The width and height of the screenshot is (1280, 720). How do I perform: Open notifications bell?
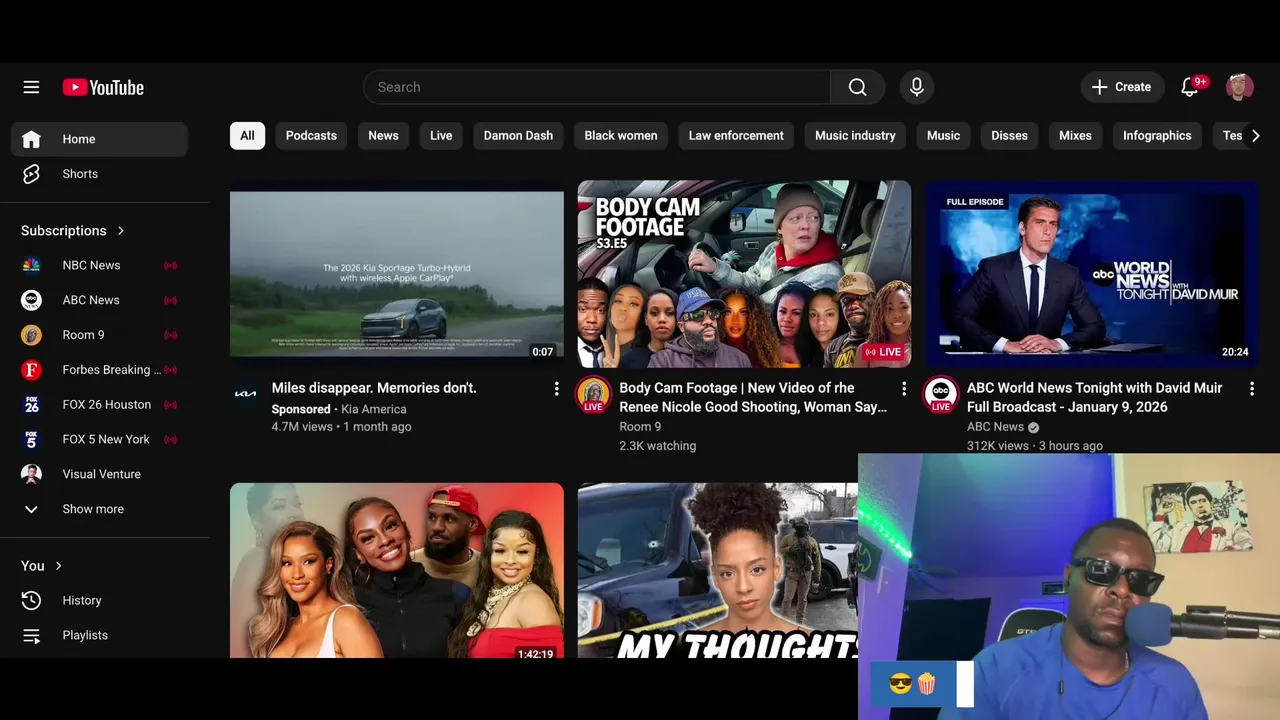click(x=1190, y=87)
